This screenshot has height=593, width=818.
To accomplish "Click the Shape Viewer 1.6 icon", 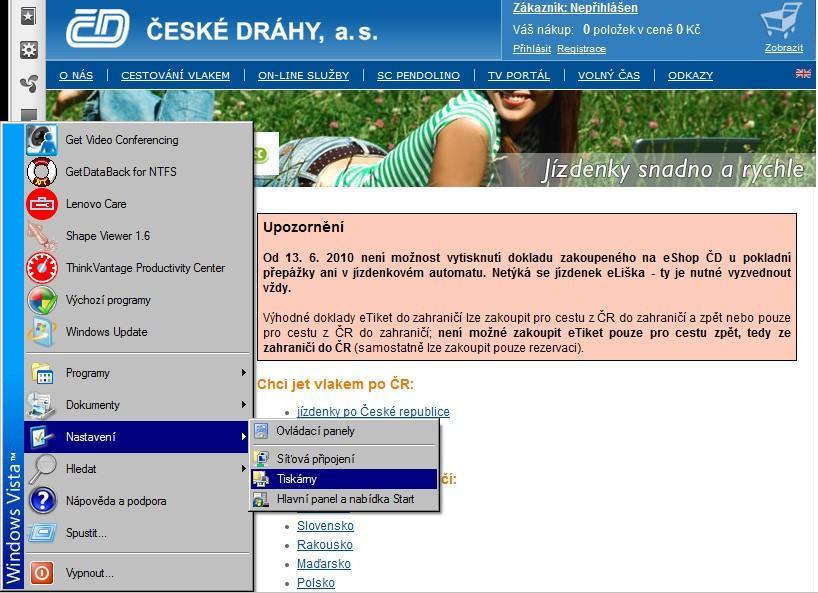I will pyautogui.click(x=42, y=236).
